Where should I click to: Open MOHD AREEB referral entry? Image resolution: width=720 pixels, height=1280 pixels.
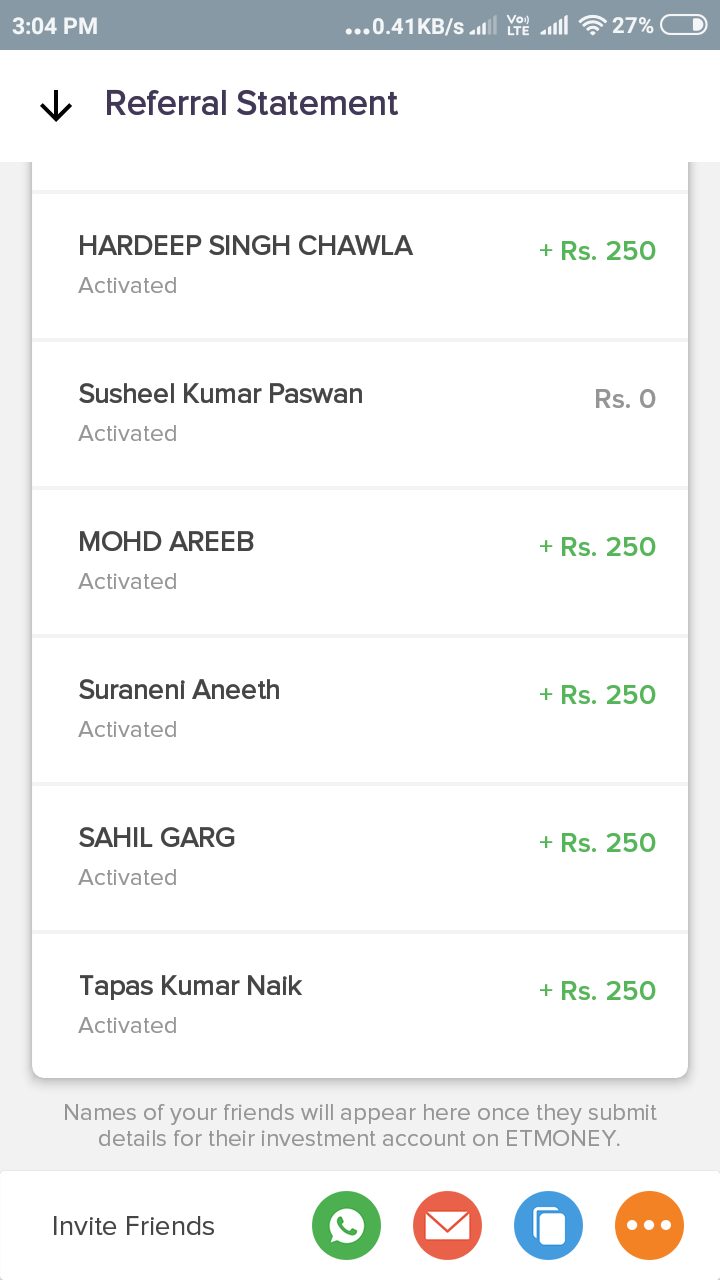coord(360,561)
